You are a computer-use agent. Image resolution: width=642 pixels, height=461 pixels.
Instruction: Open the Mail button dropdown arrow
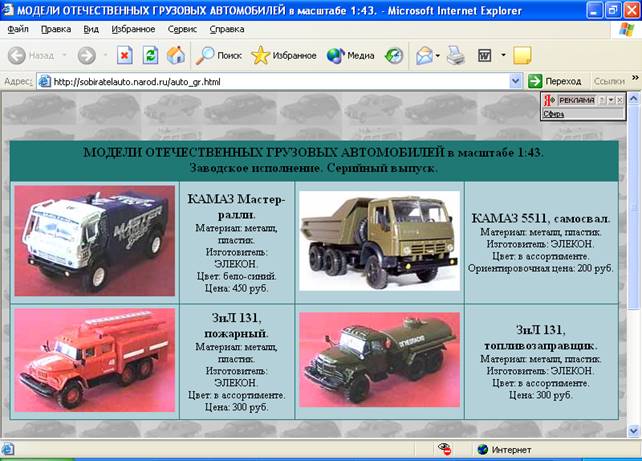437,55
